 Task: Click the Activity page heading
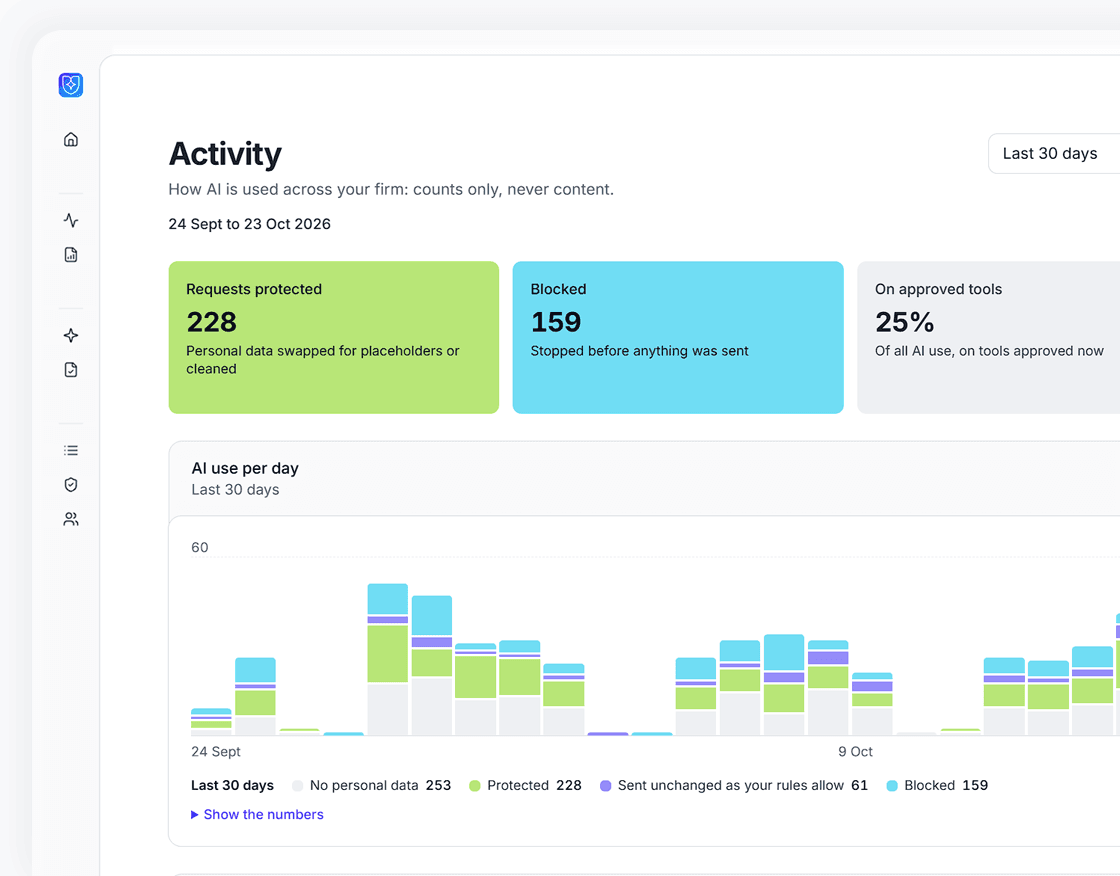tap(225, 154)
